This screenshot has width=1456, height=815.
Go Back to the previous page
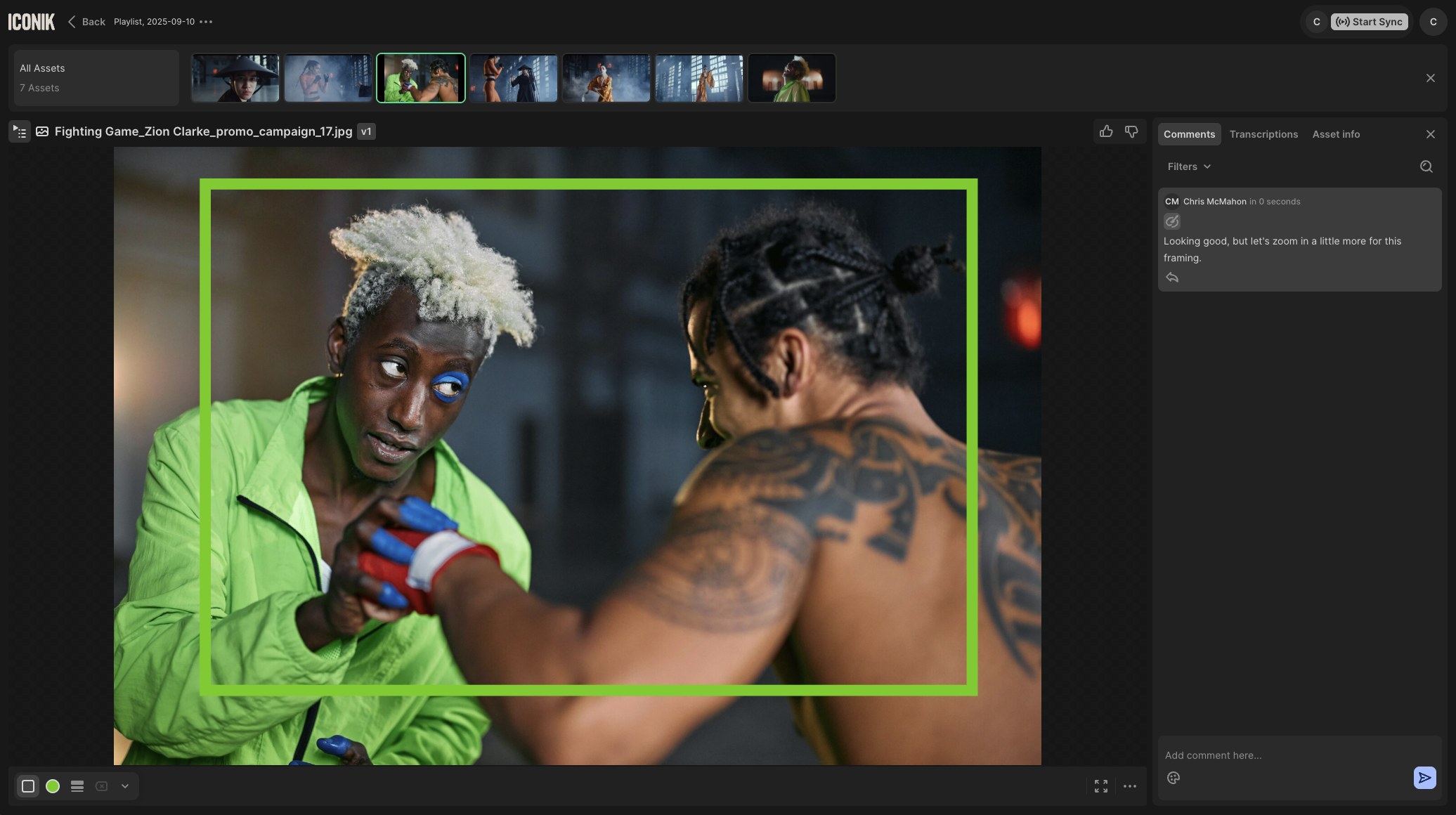tap(86, 22)
